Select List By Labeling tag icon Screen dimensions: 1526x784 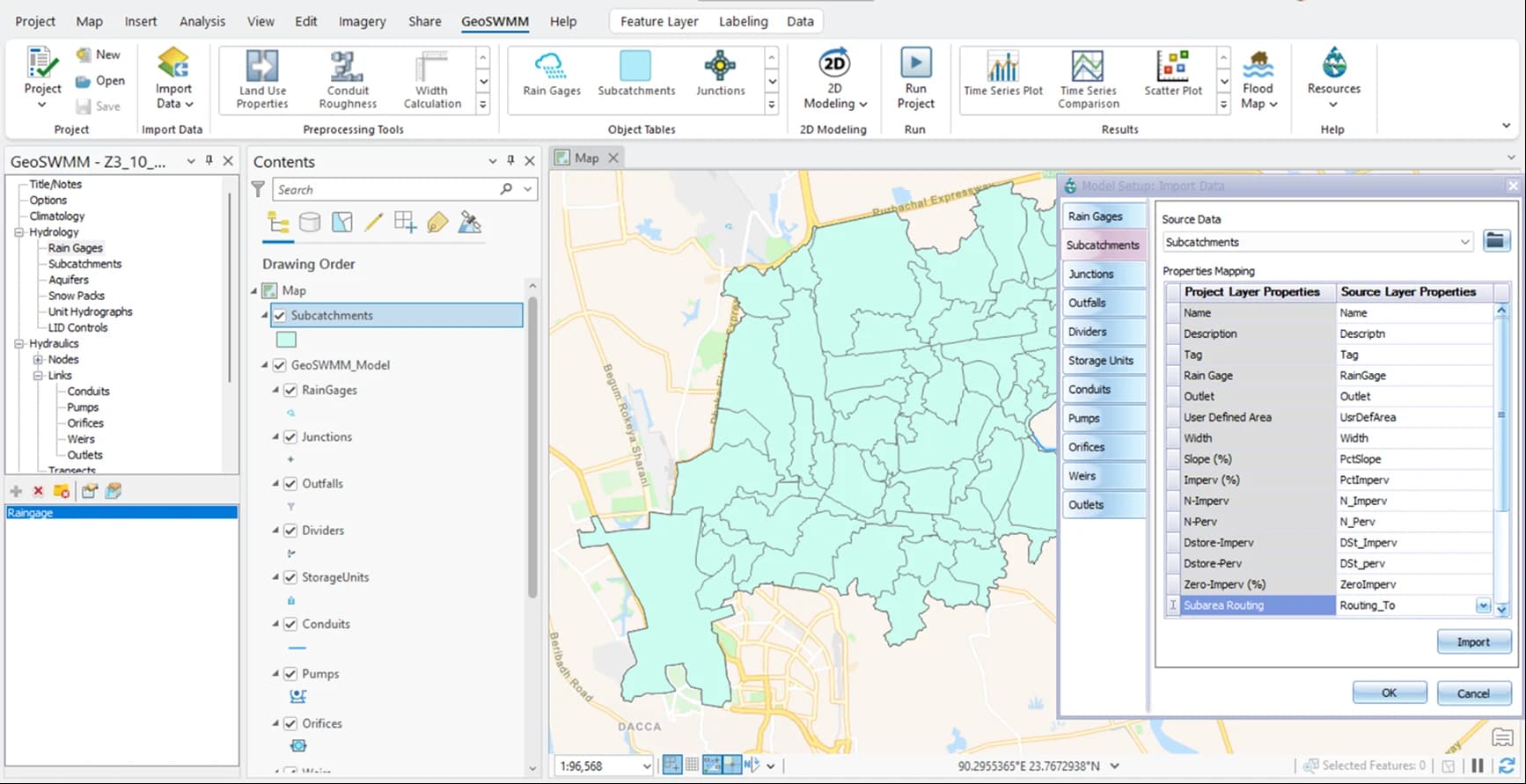[437, 223]
